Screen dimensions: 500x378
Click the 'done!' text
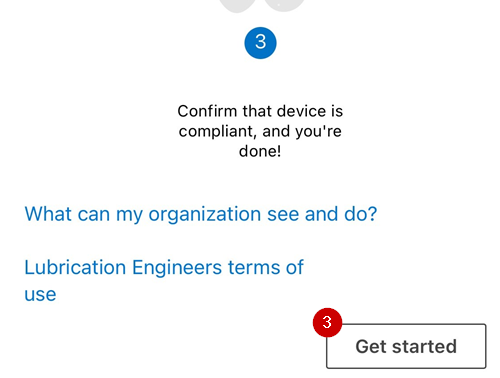(x=260, y=151)
